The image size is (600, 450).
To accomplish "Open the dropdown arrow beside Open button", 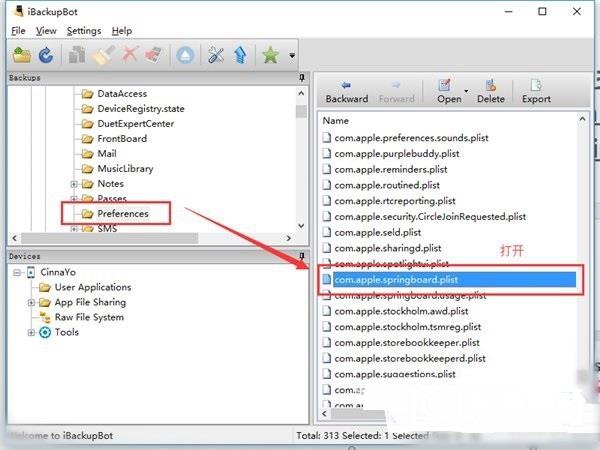I will [465, 87].
